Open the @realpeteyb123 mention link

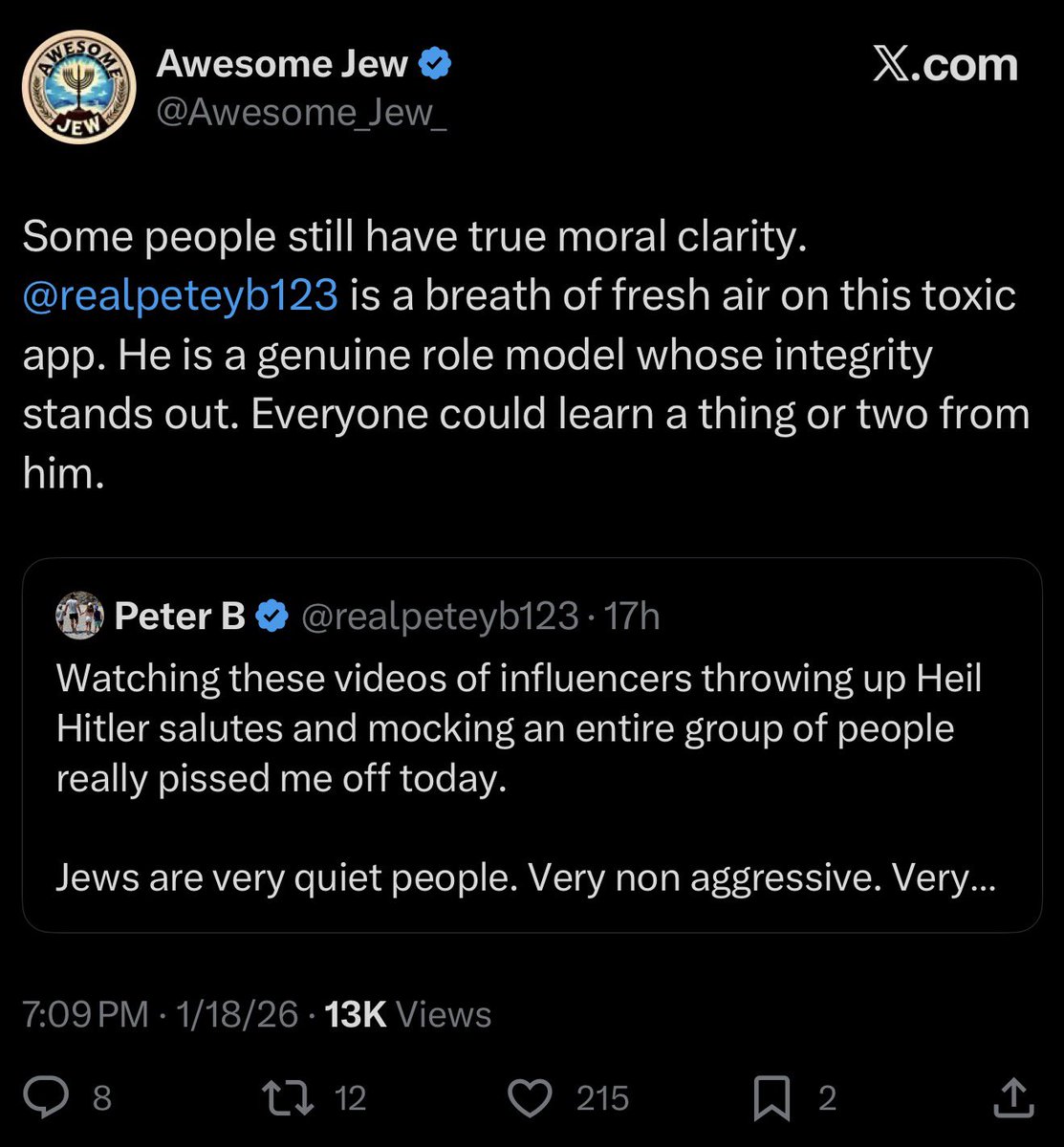click(x=180, y=295)
